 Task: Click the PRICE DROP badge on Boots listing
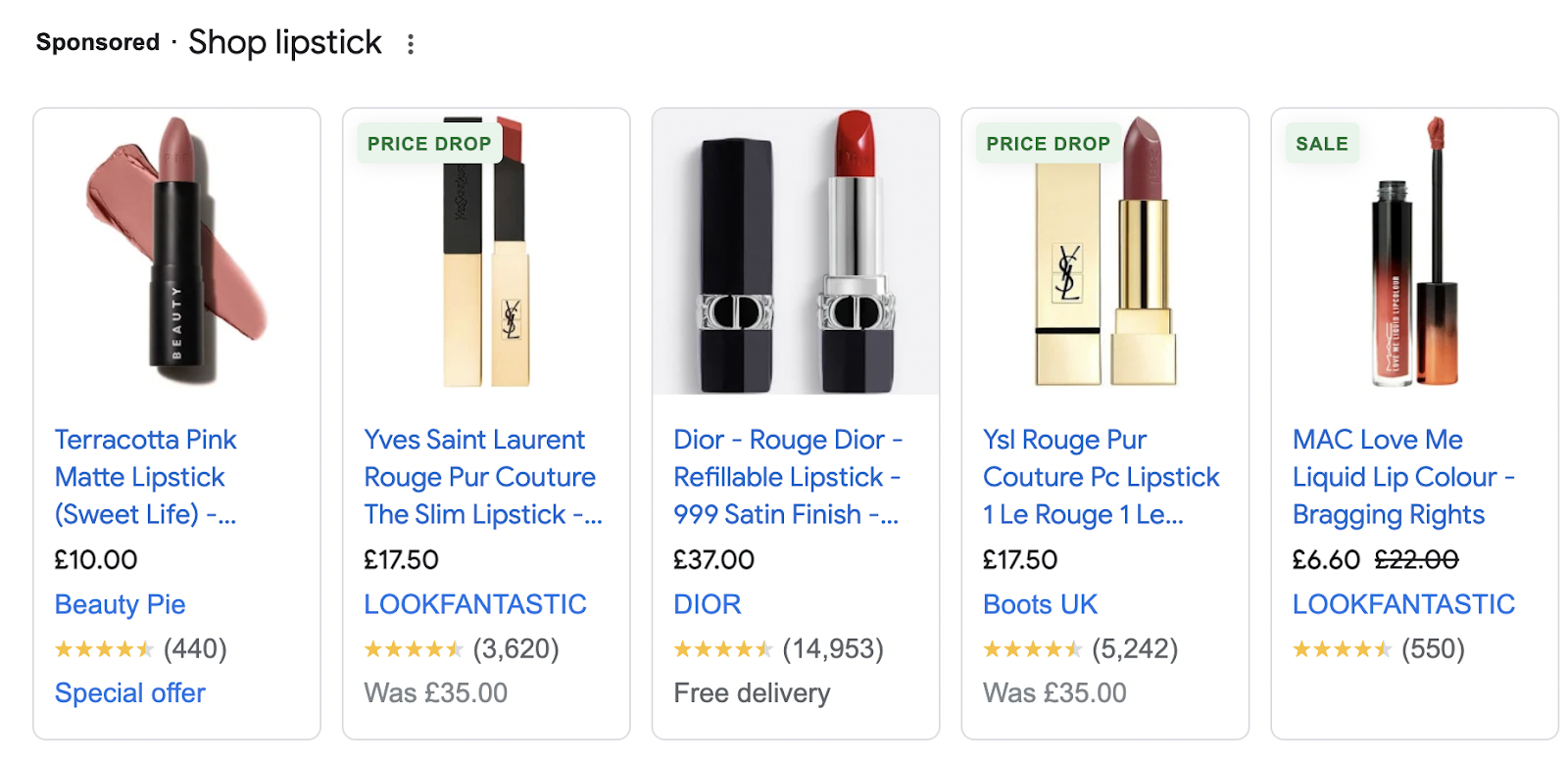tap(1048, 144)
